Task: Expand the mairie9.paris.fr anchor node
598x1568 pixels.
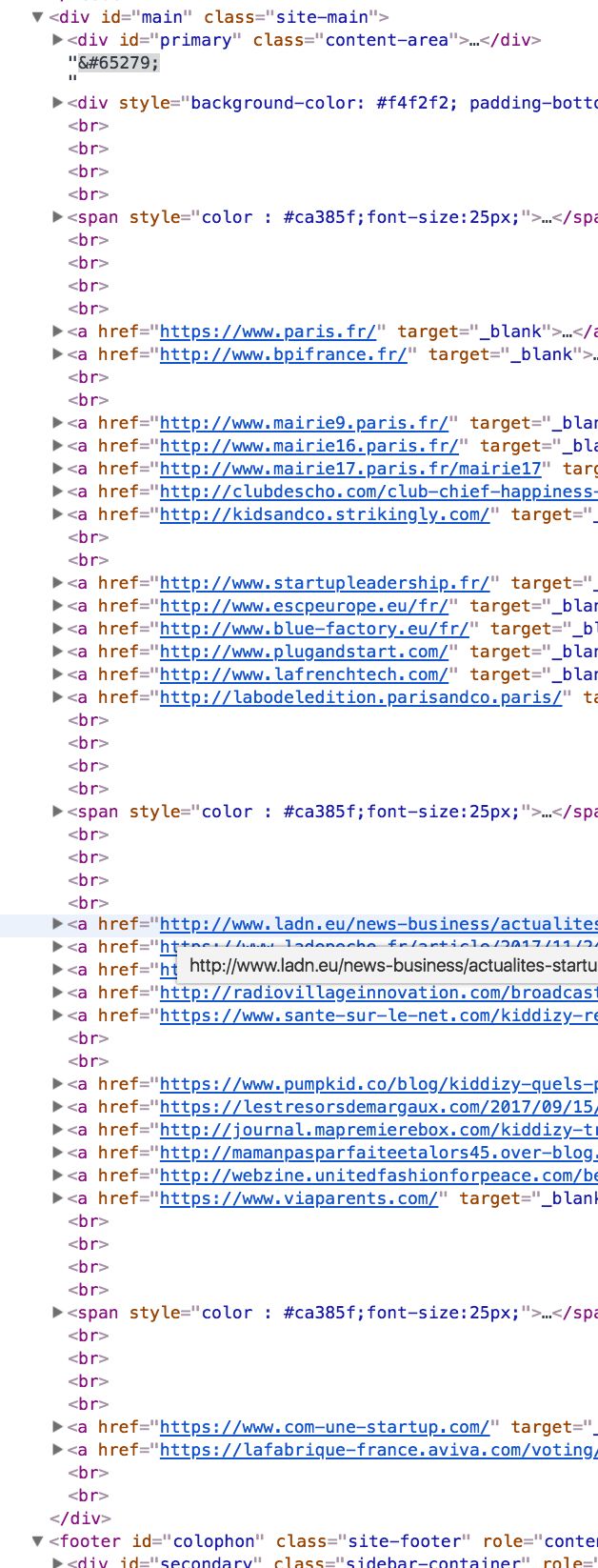Action: point(57,423)
